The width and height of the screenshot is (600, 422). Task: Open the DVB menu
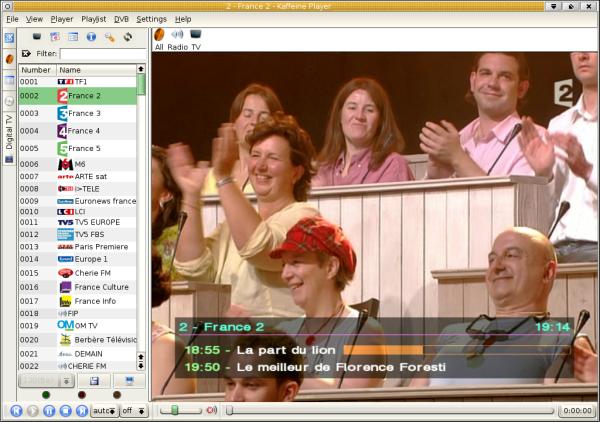(121, 19)
